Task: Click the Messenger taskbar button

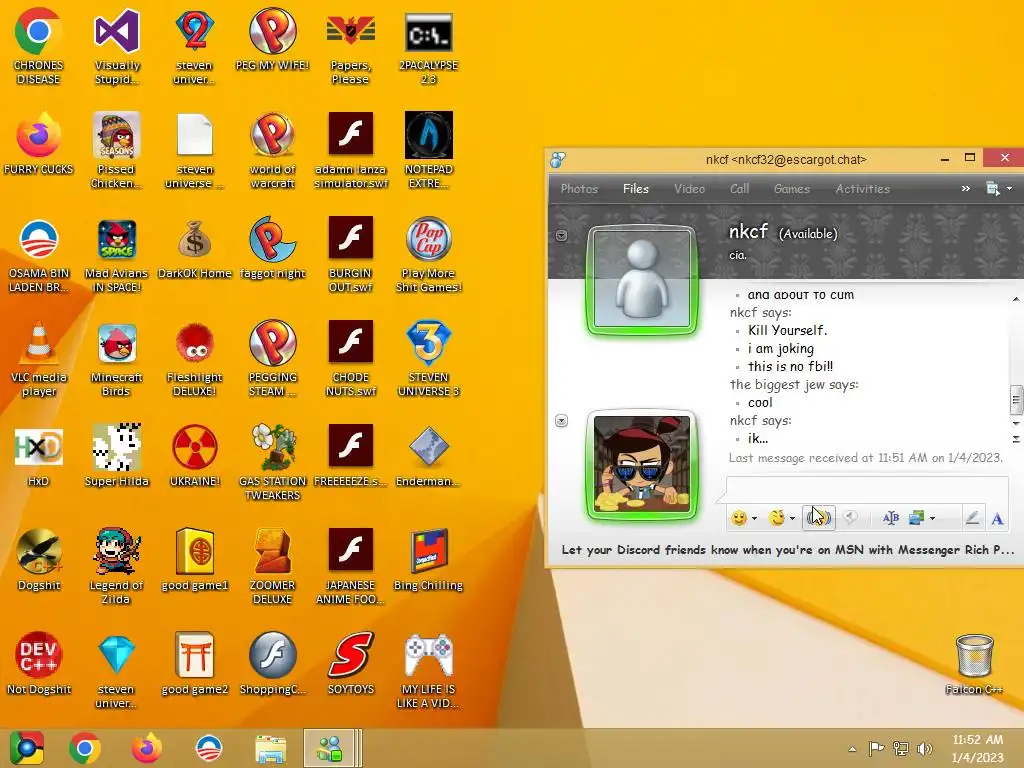Action: point(330,748)
